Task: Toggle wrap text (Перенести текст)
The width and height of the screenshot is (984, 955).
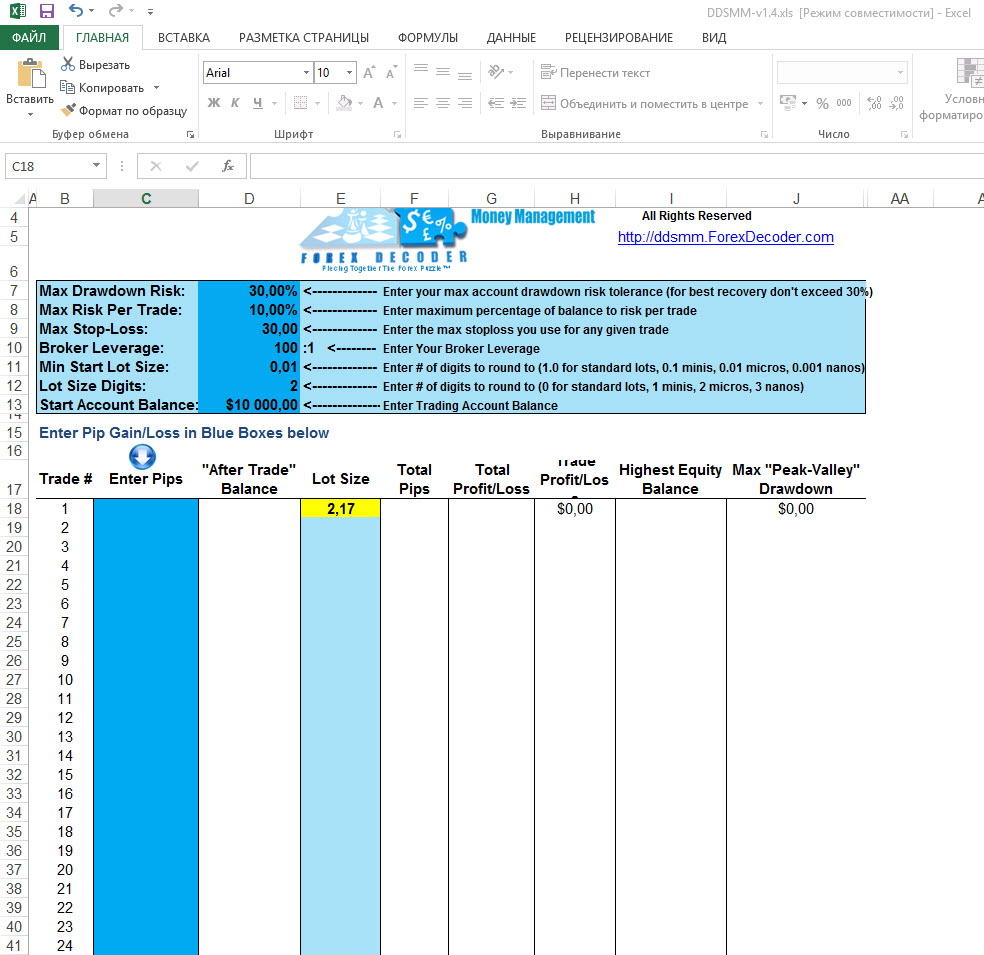Action: pos(595,73)
